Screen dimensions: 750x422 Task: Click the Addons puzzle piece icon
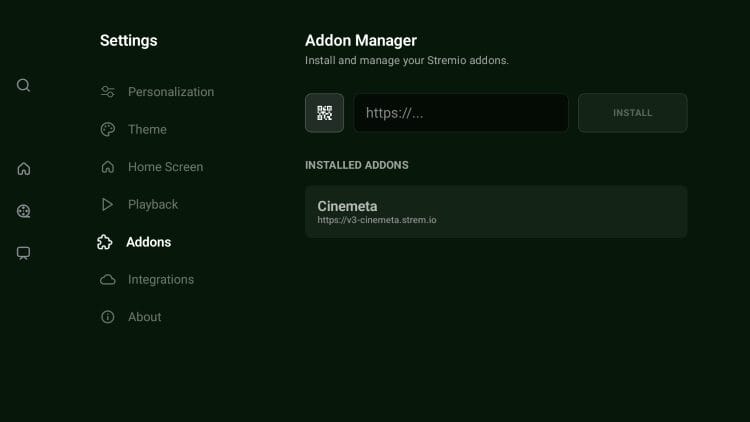(104, 242)
